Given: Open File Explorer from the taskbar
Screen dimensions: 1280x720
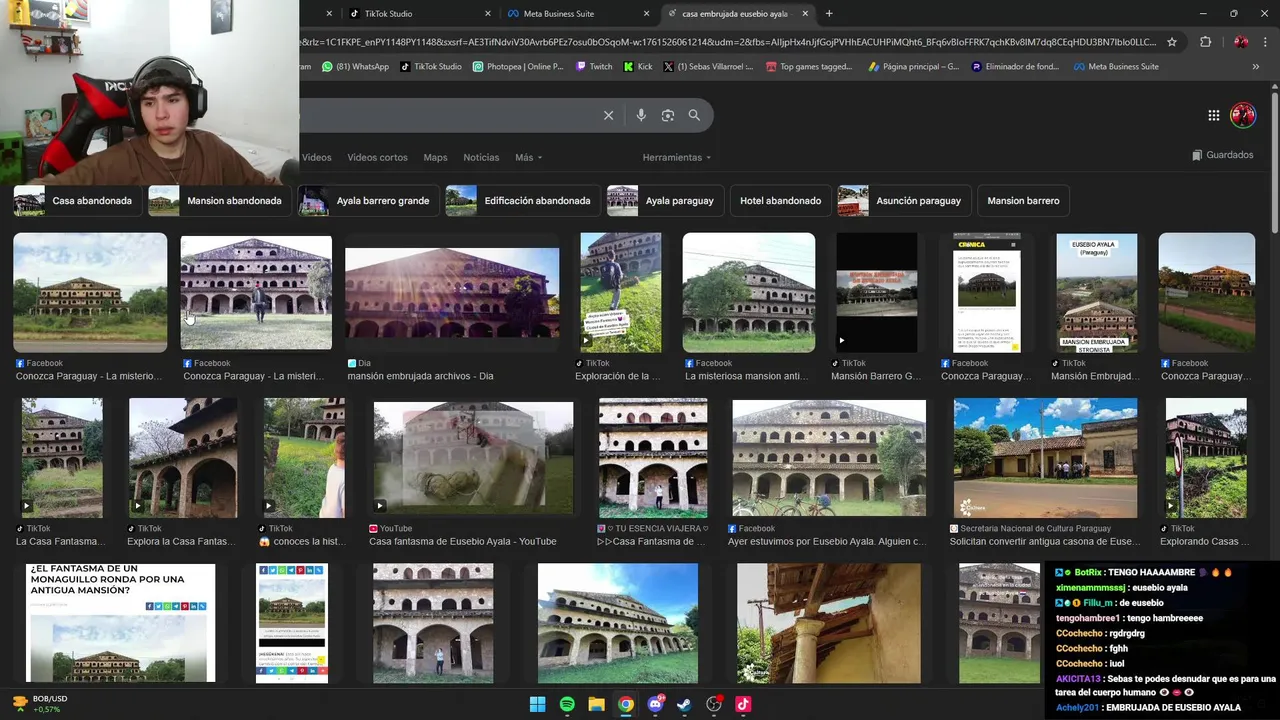Looking at the screenshot, I should (x=596, y=704).
